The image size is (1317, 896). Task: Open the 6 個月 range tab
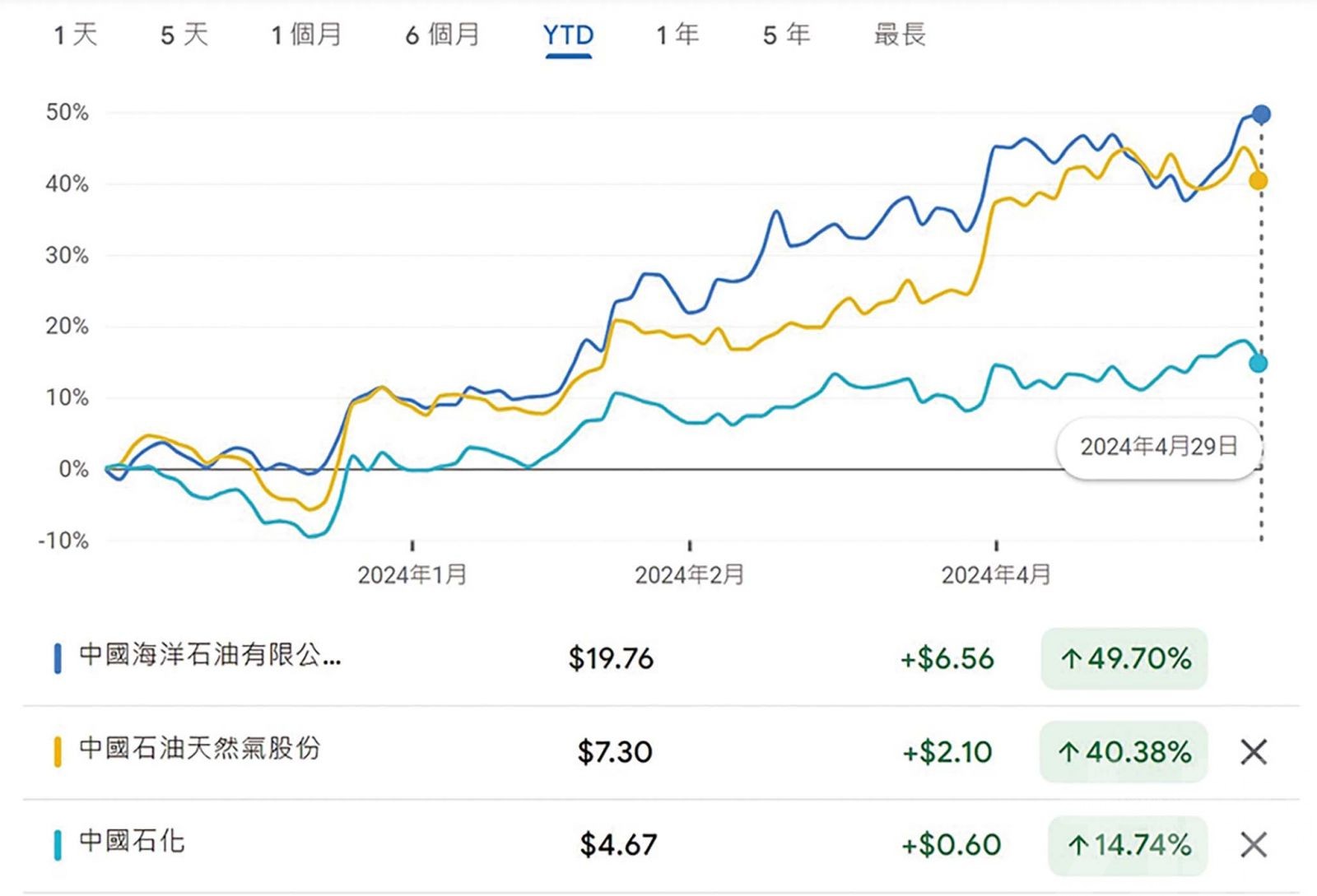click(x=442, y=35)
